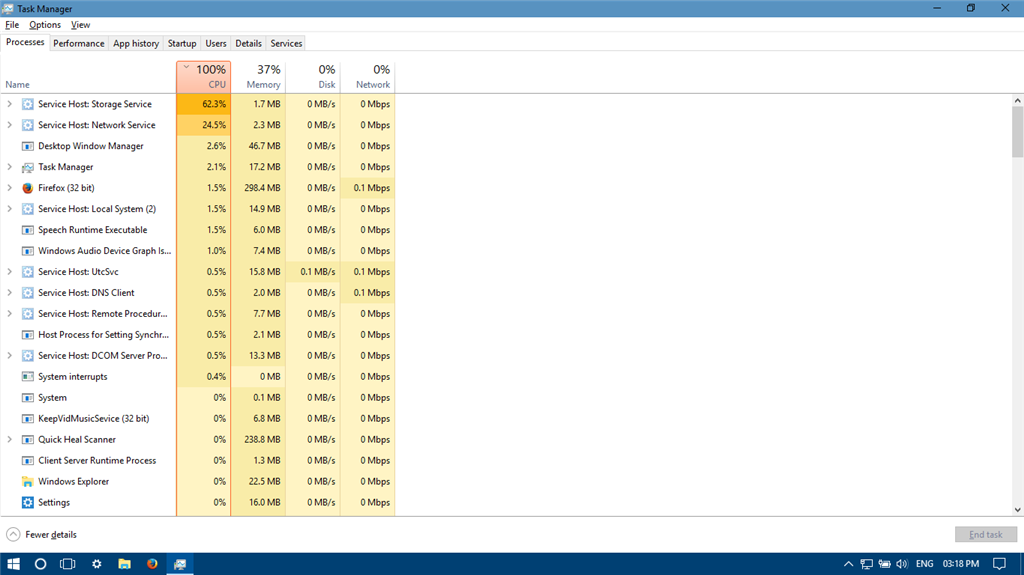Expand the Firefox (32 bit) process group
Screen dimensions: 1024x575
pos(10,188)
